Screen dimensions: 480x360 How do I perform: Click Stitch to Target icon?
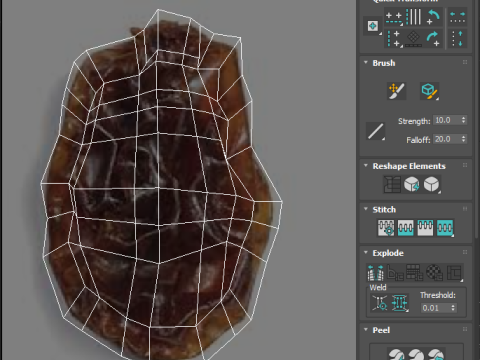[386, 228]
